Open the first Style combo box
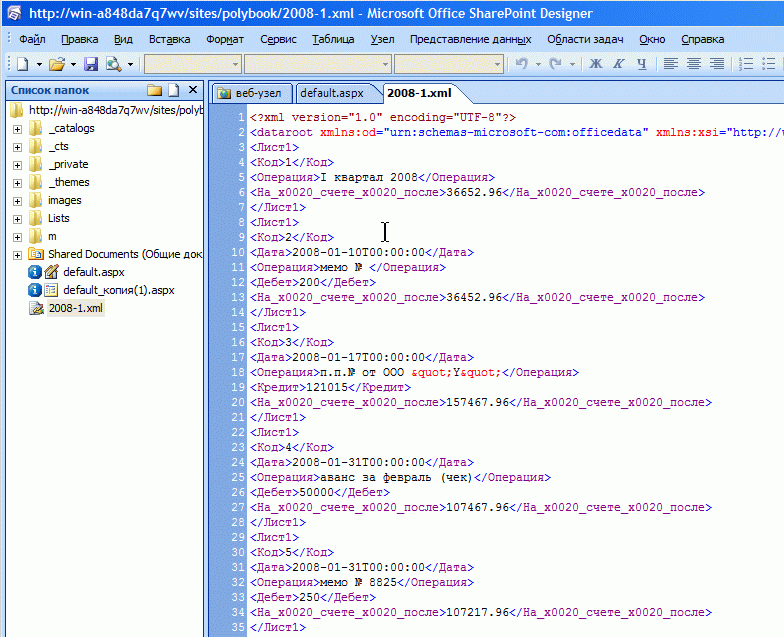Screen dimensions: 784x637 [192, 64]
